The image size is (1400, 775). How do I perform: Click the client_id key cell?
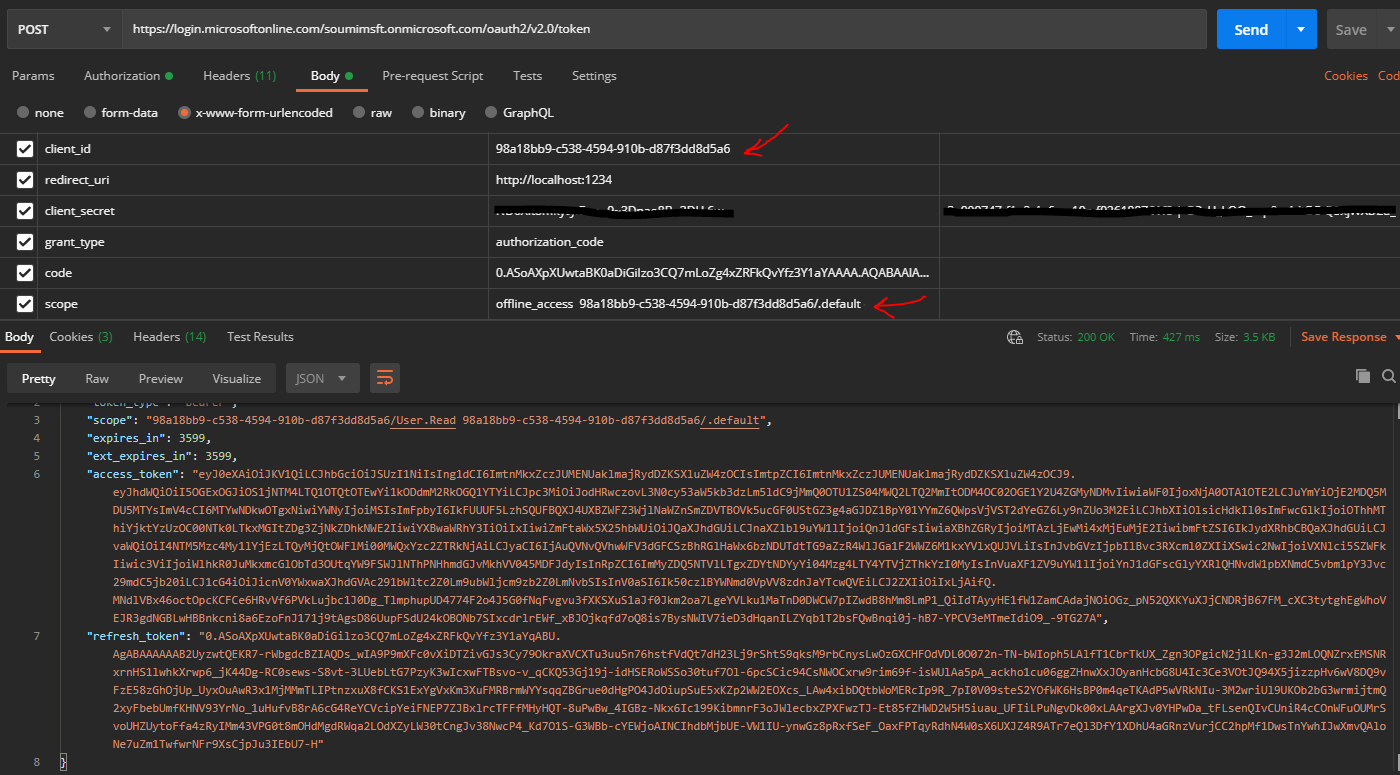[263, 149]
